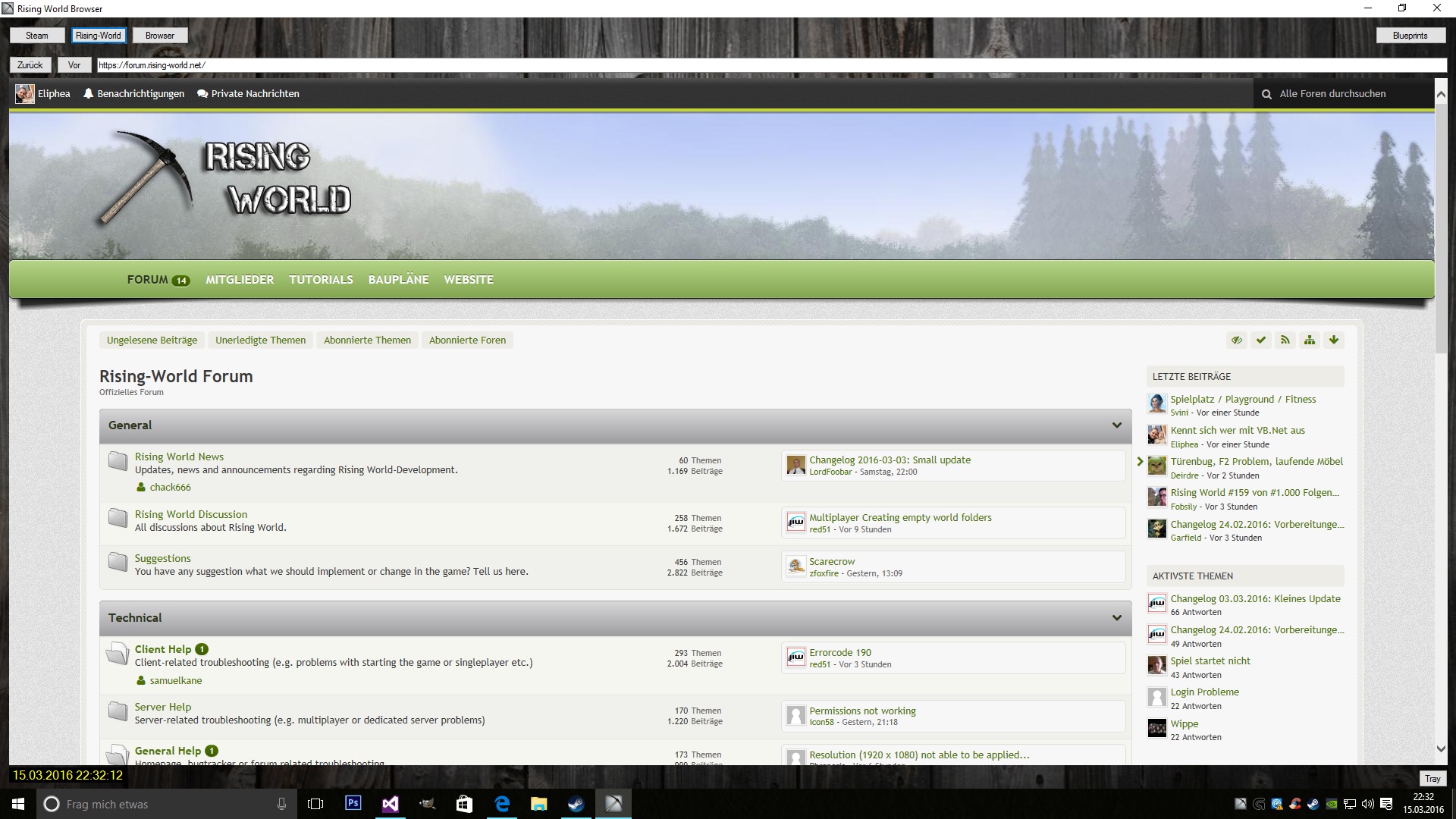Image resolution: width=1456 pixels, height=819 pixels.
Task: Click the Ungelesene Beiträge button
Action: point(152,340)
